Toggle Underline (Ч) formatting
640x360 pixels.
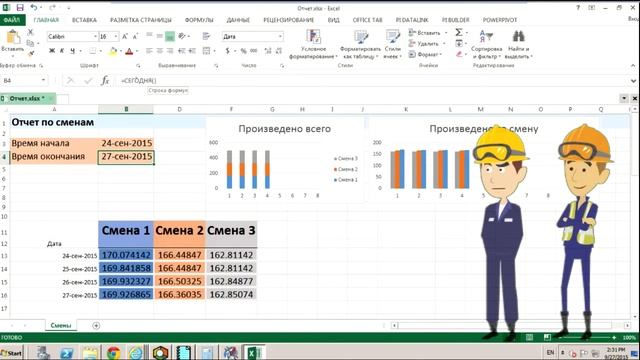coord(73,51)
